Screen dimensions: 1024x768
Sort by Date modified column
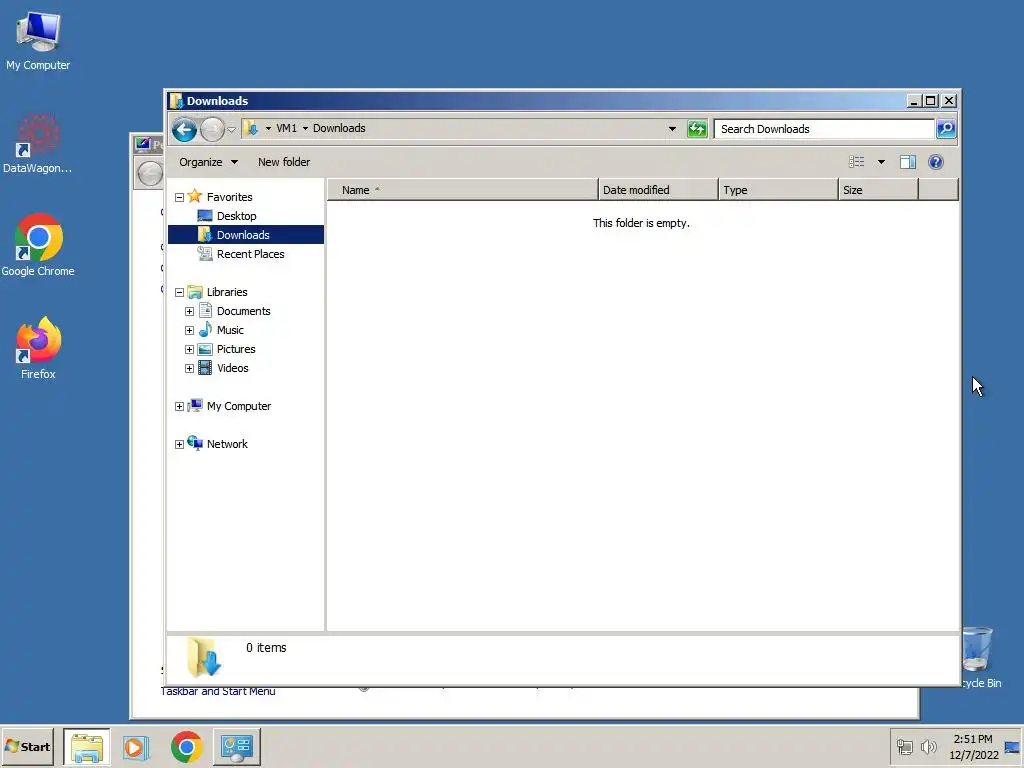(658, 190)
